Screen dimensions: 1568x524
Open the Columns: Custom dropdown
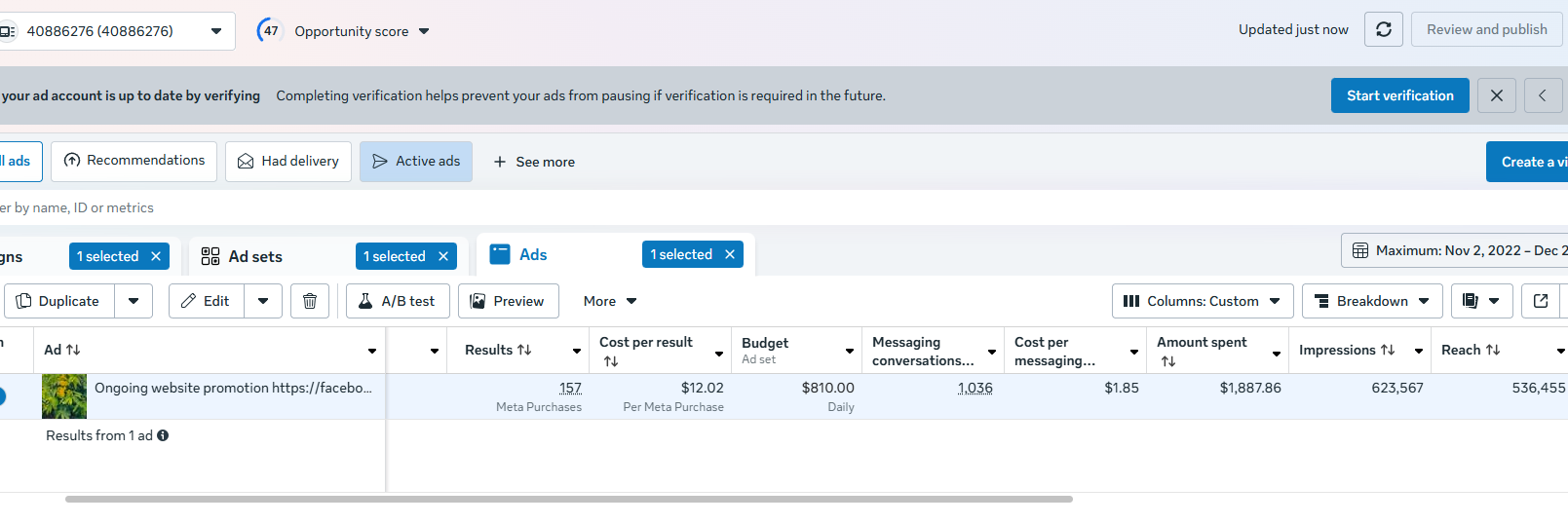pyautogui.click(x=1202, y=301)
